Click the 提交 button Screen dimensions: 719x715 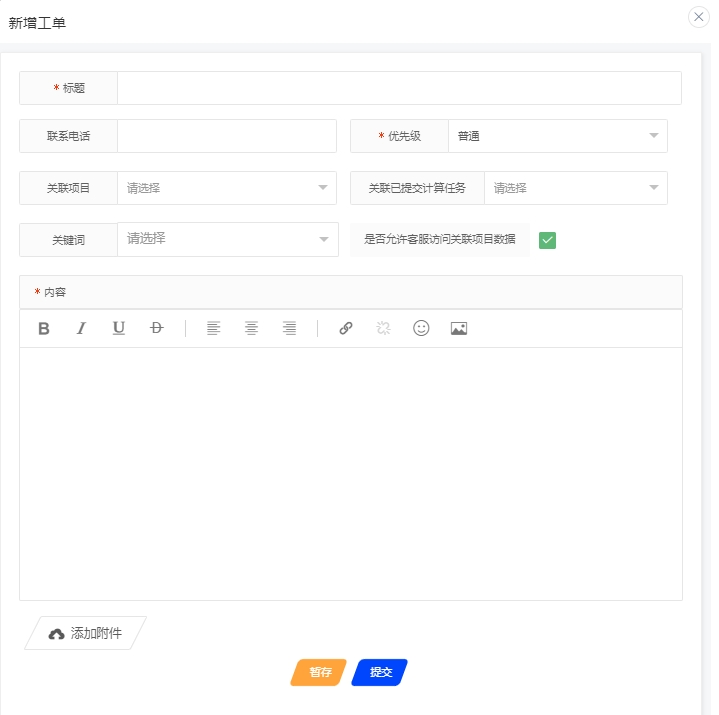tap(380, 672)
